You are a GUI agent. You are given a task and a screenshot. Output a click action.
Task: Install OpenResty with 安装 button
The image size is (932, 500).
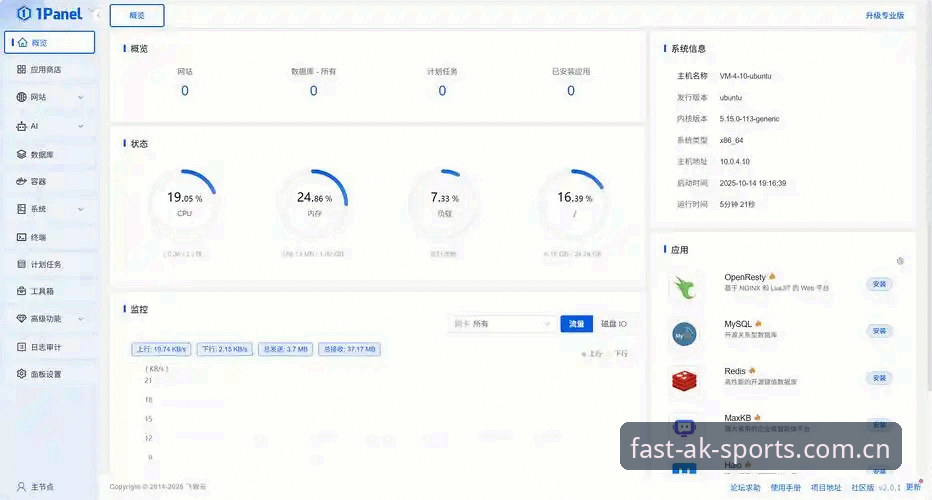click(879, 284)
